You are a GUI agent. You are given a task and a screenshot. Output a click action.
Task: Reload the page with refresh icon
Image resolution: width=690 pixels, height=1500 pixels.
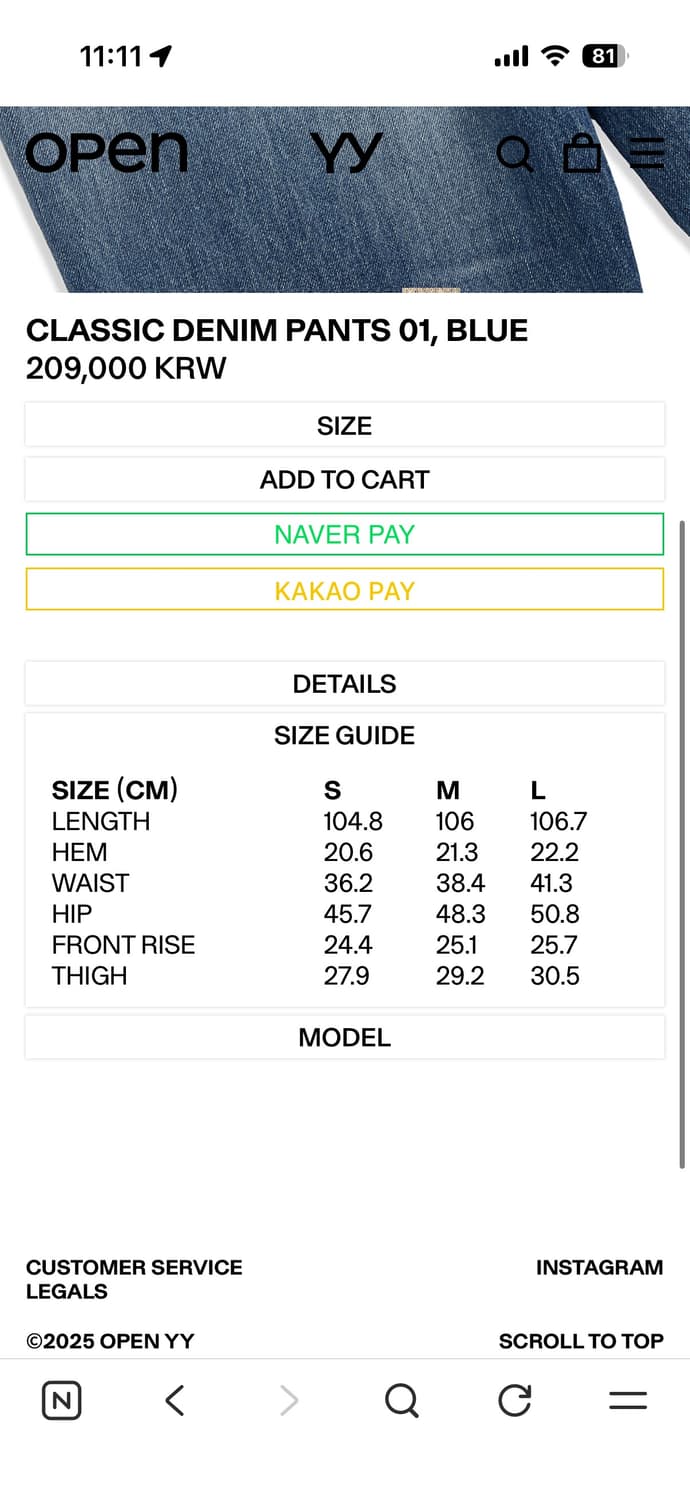pyautogui.click(x=515, y=1401)
